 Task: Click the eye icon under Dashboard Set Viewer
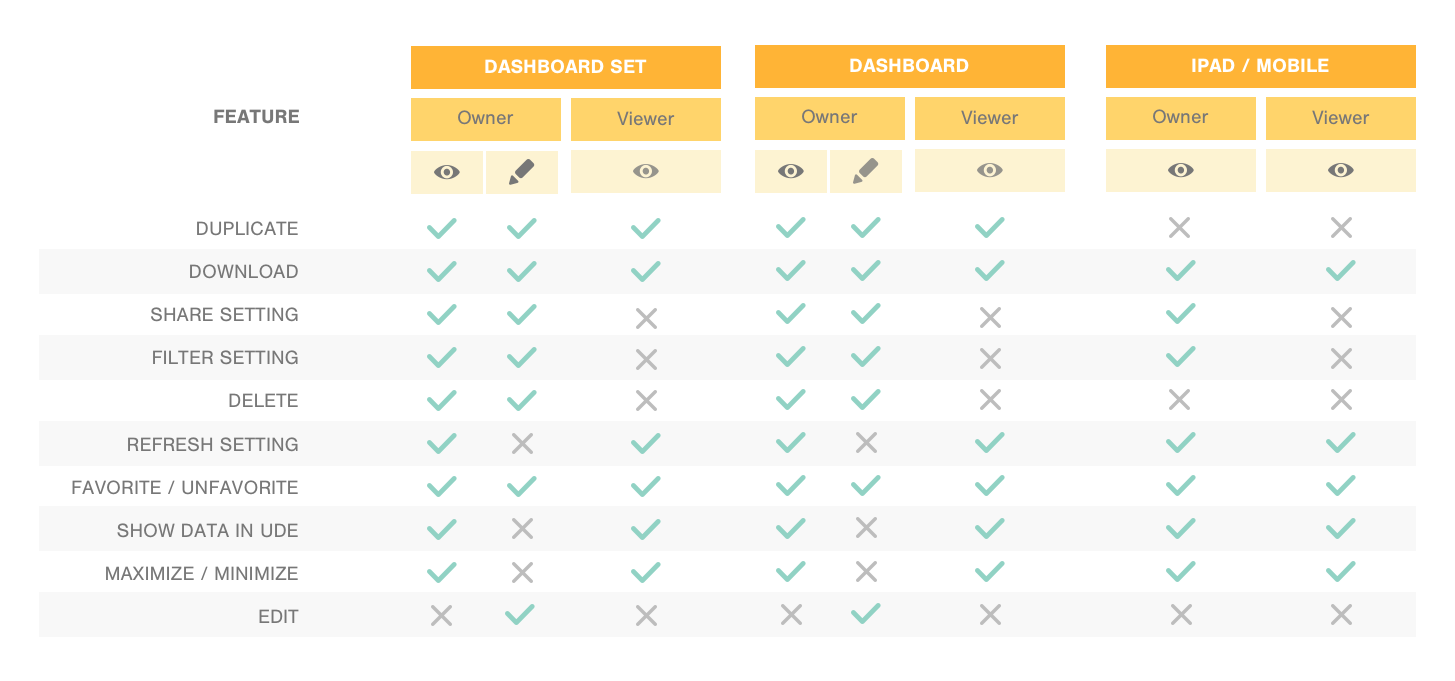coord(646,172)
